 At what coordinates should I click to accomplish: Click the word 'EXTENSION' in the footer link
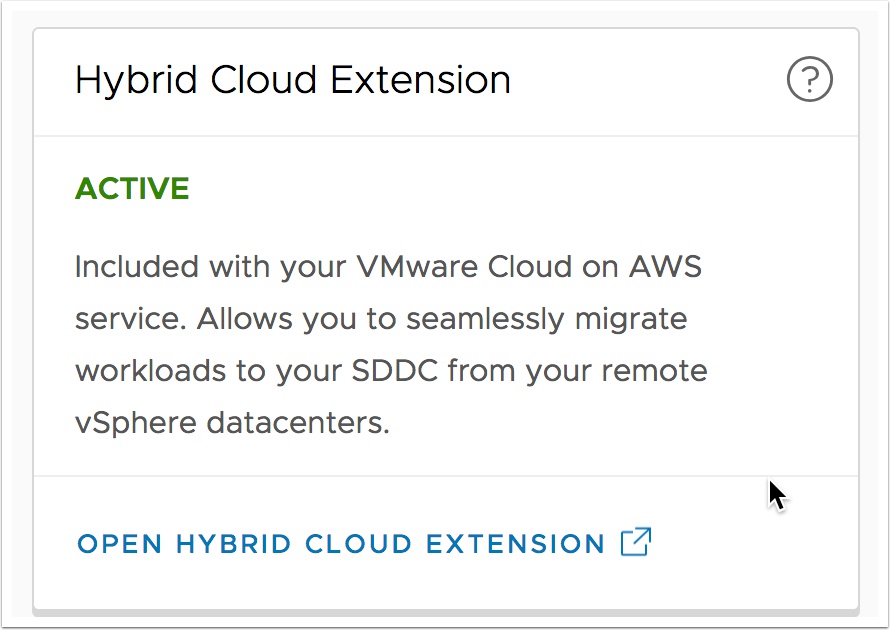click(x=515, y=544)
